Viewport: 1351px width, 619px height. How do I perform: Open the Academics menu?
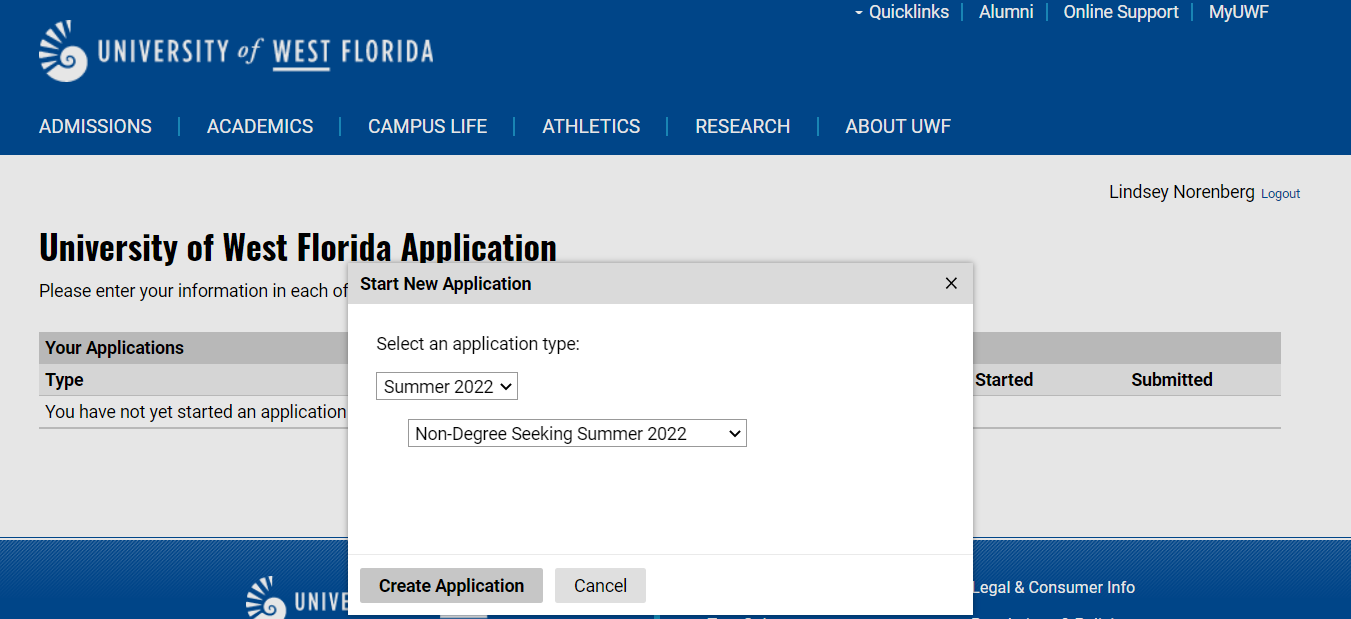(260, 126)
